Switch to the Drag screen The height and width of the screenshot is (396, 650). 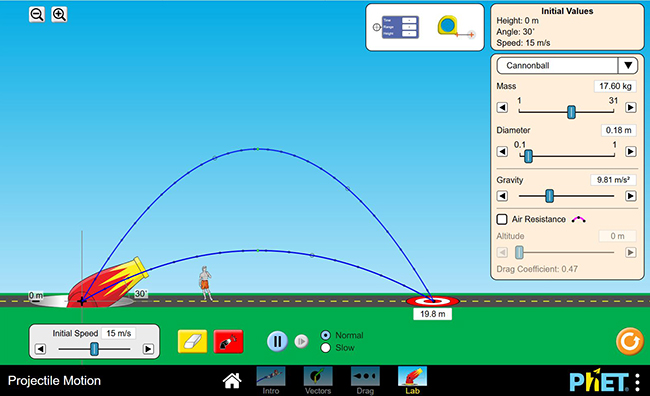pos(365,381)
